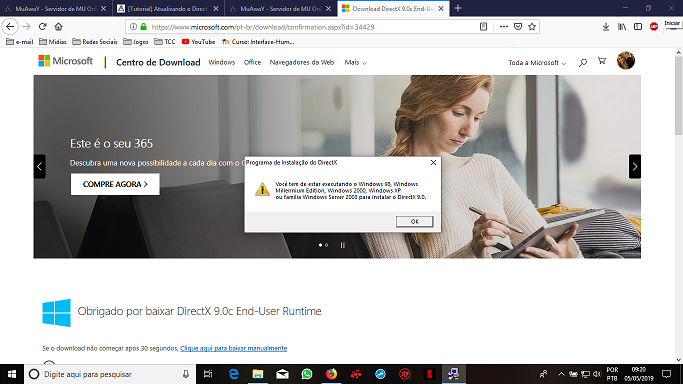The width and height of the screenshot is (683, 384).
Task: Expand the Mais menu
Action: coord(355,62)
